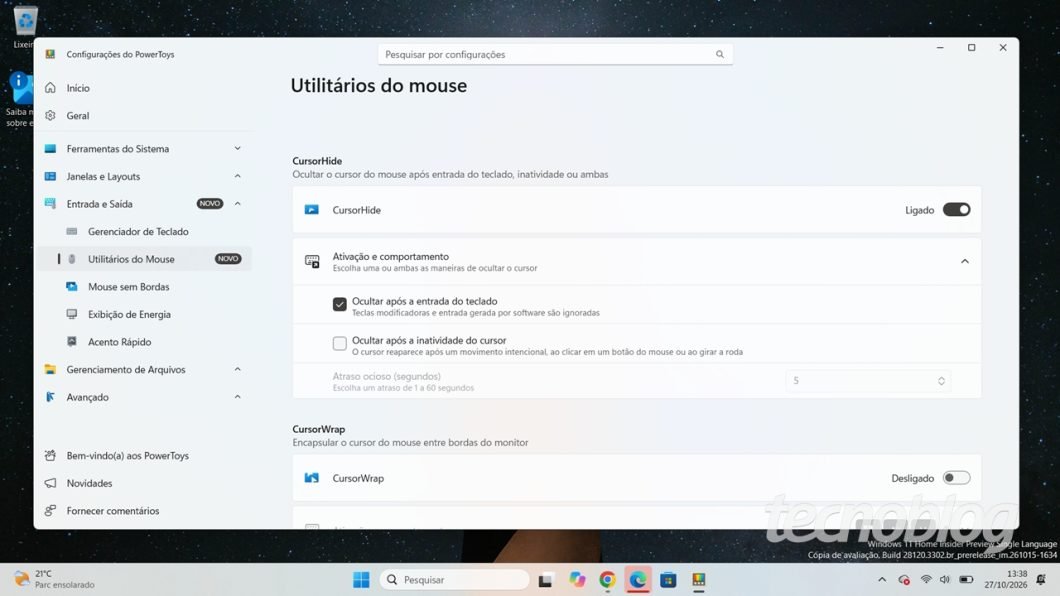The image size is (1060, 596).
Task: Collapse the Avançado section chevron
Action: (x=237, y=397)
